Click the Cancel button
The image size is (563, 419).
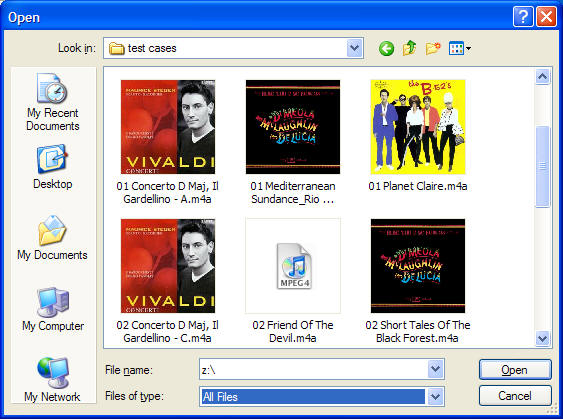coord(515,396)
